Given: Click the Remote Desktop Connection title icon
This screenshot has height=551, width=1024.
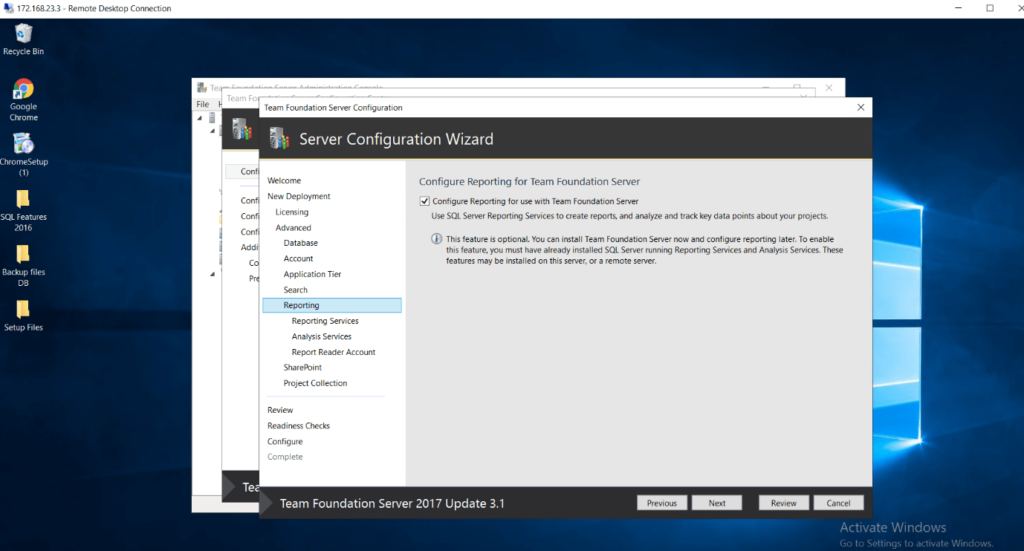Looking at the screenshot, I should [8, 8].
